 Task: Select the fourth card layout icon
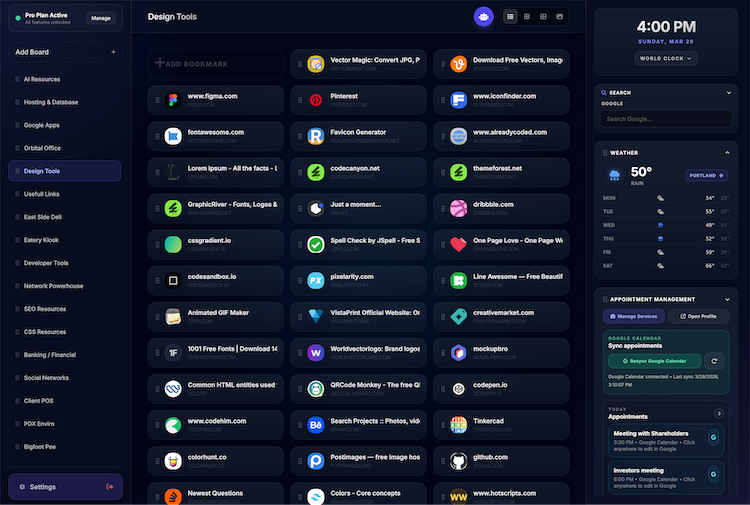pyautogui.click(x=559, y=17)
